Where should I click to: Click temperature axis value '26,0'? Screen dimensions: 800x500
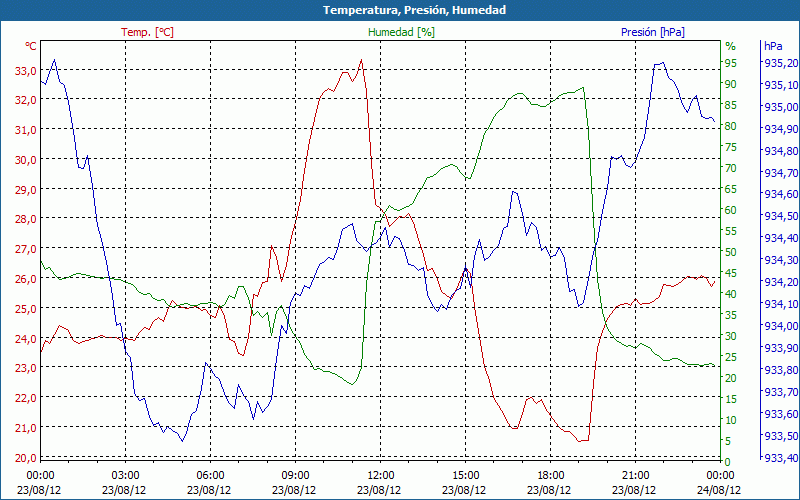click(25, 279)
